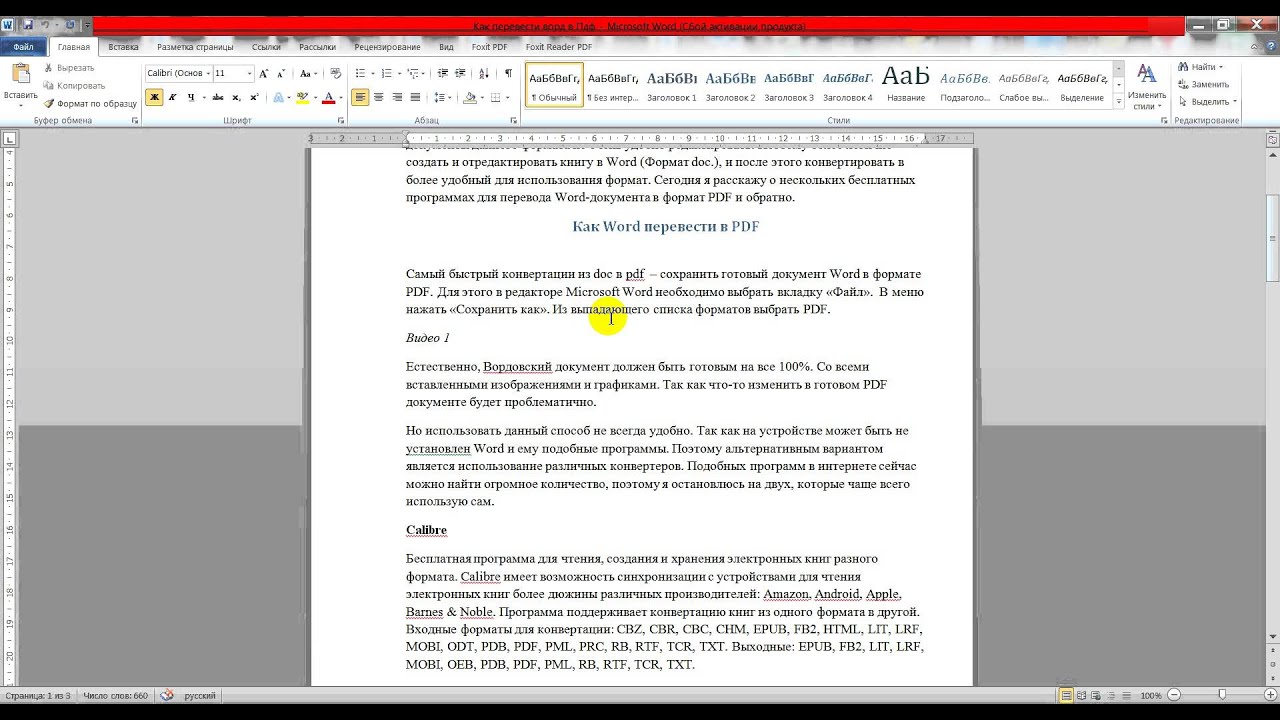Align text right icon
Image resolution: width=1280 pixels, height=720 pixels.
[398, 98]
